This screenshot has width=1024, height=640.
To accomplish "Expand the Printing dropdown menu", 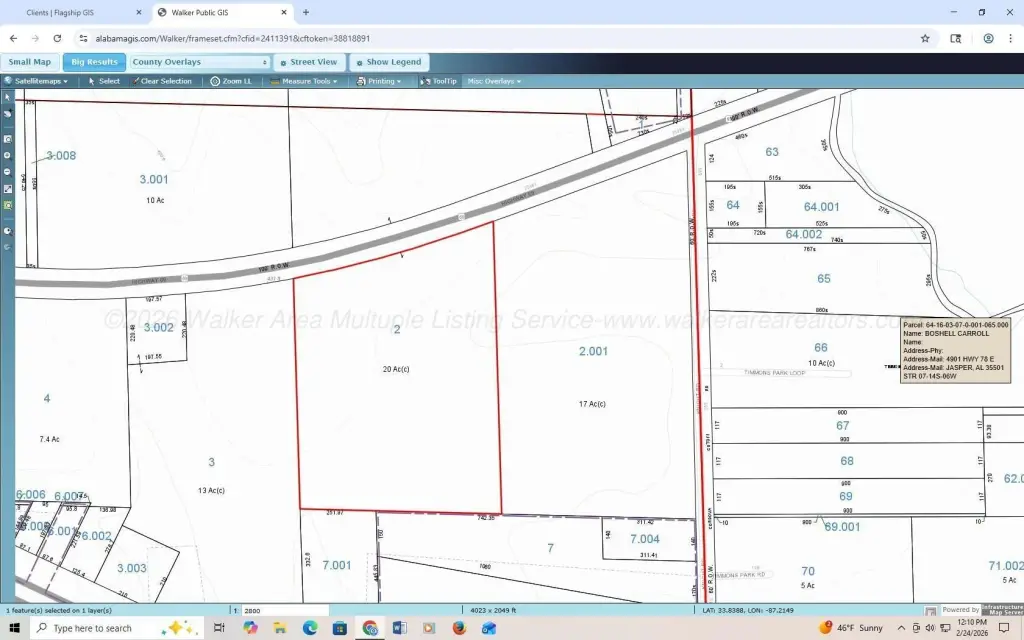I will (x=385, y=81).
